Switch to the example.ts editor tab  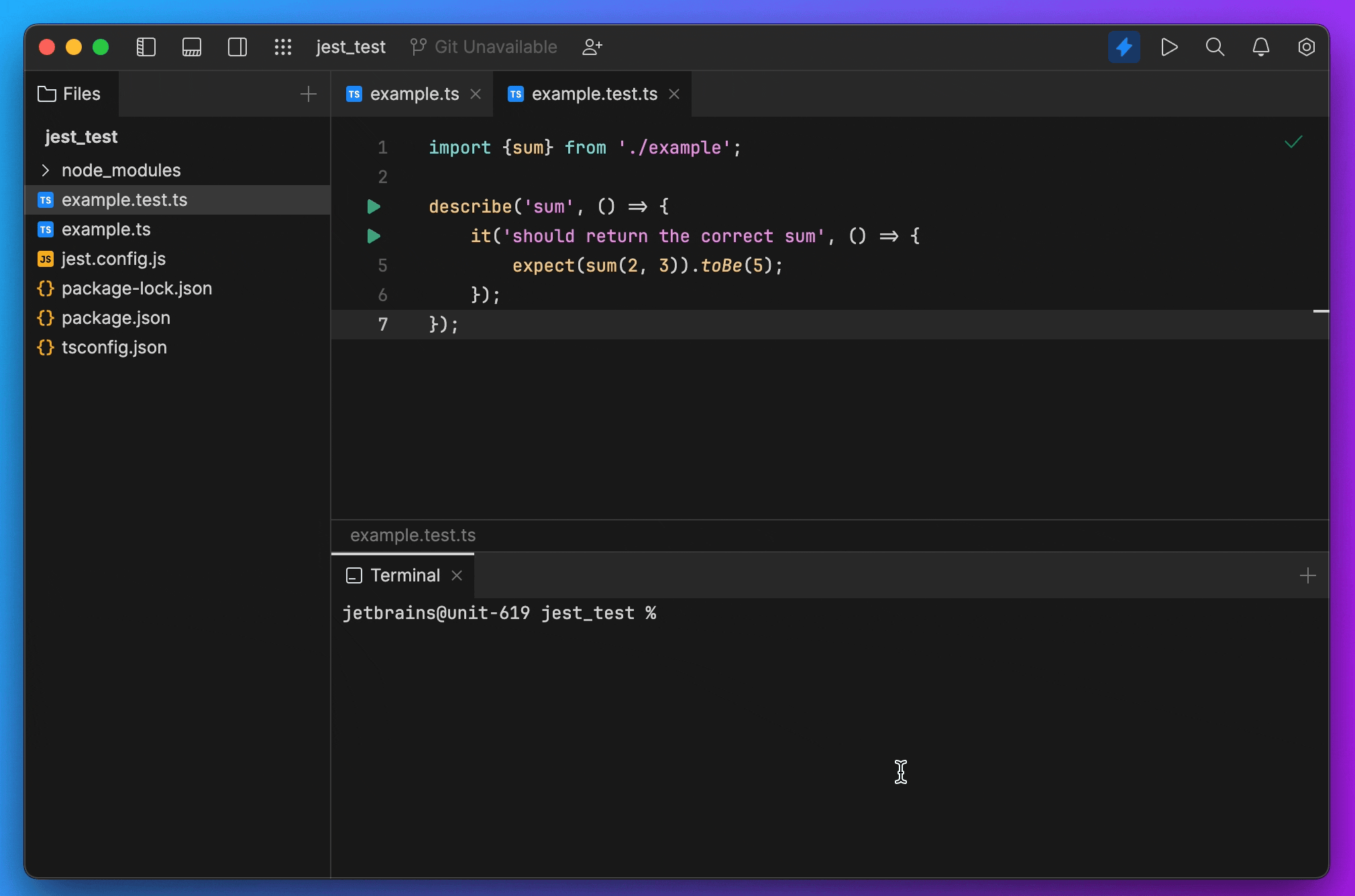pyautogui.click(x=414, y=94)
